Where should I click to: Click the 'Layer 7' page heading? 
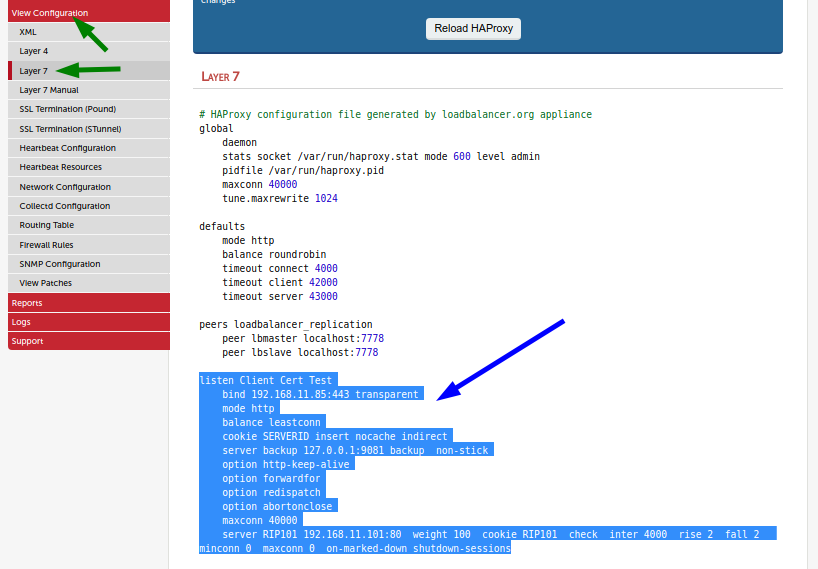(x=220, y=77)
